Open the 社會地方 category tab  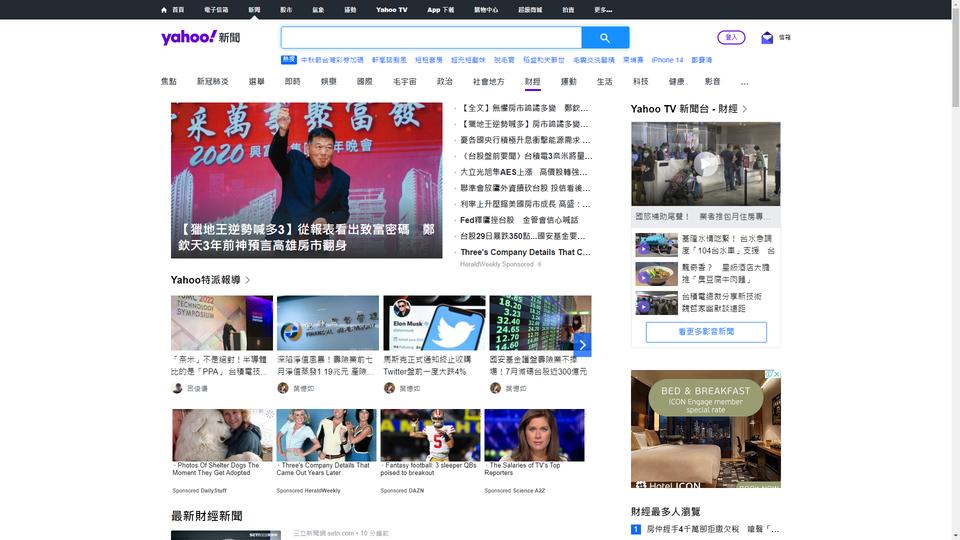(488, 81)
